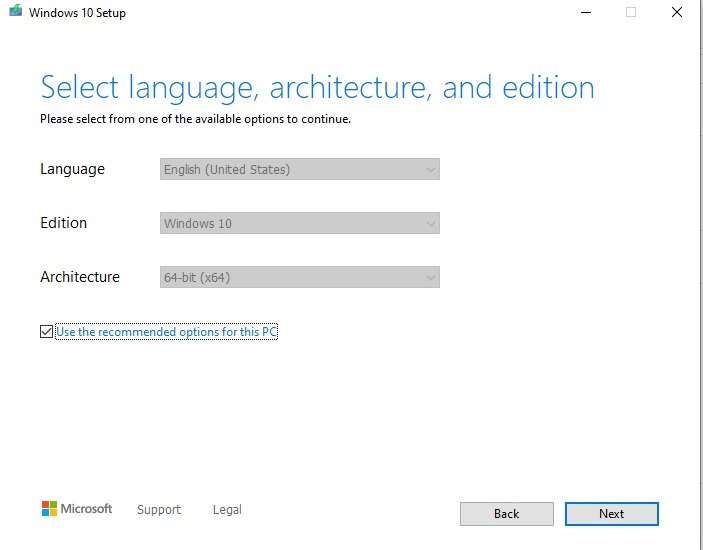This screenshot has height=550, width=703.
Task: Close the Windows 10 Setup window
Action: (x=677, y=12)
